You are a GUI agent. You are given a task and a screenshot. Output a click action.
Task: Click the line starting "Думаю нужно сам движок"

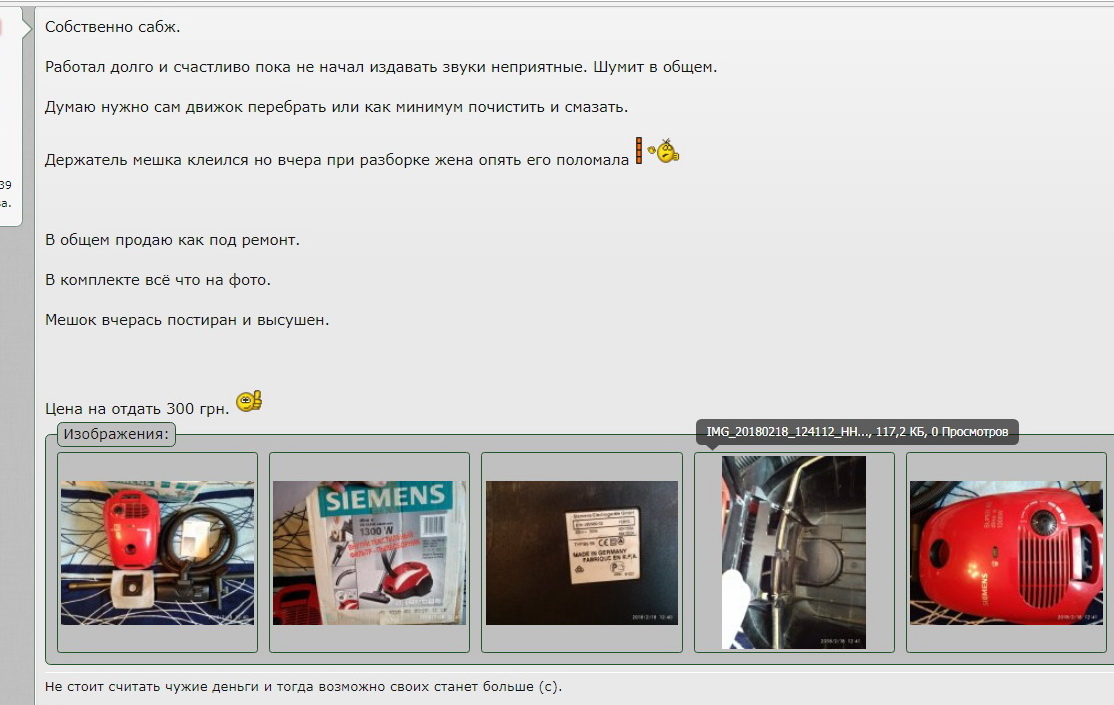336,107
